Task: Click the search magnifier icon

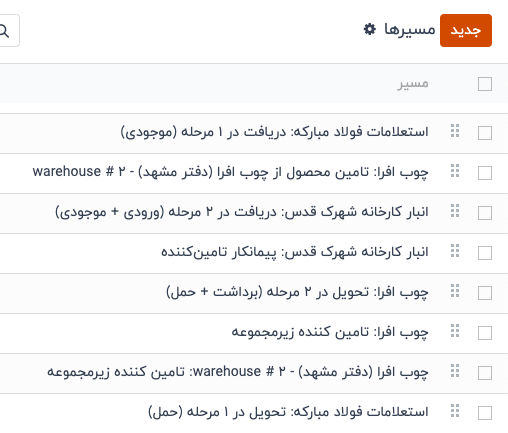Action: point(4,31)
